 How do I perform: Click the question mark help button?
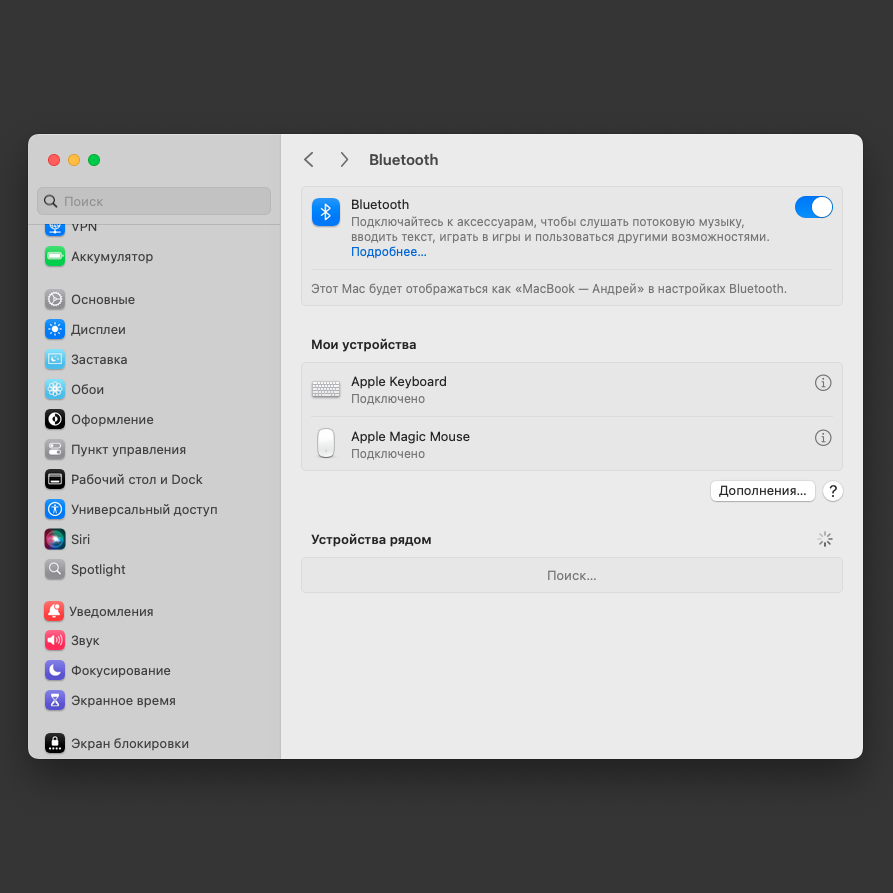pyautogui.click(x=833, y=491)
